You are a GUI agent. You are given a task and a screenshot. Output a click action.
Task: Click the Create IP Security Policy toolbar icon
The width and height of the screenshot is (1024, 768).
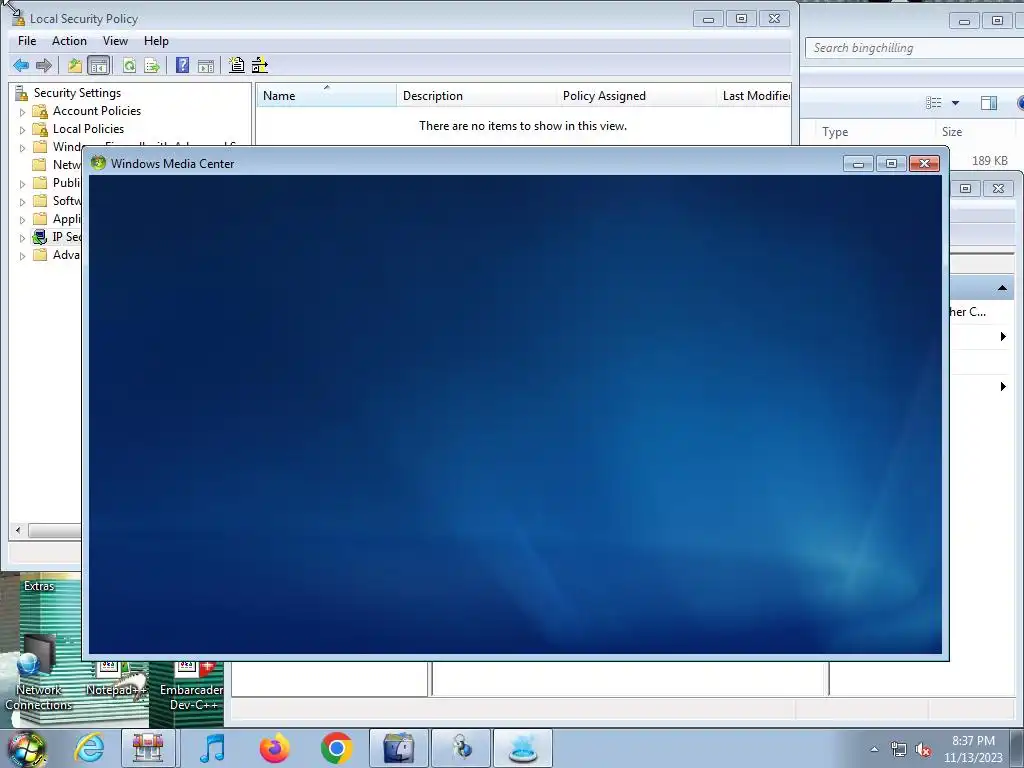point(236,65)
